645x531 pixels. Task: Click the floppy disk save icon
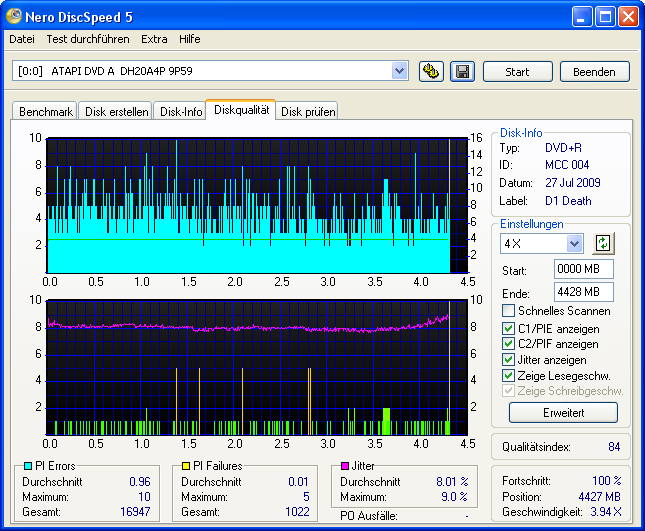462,72
